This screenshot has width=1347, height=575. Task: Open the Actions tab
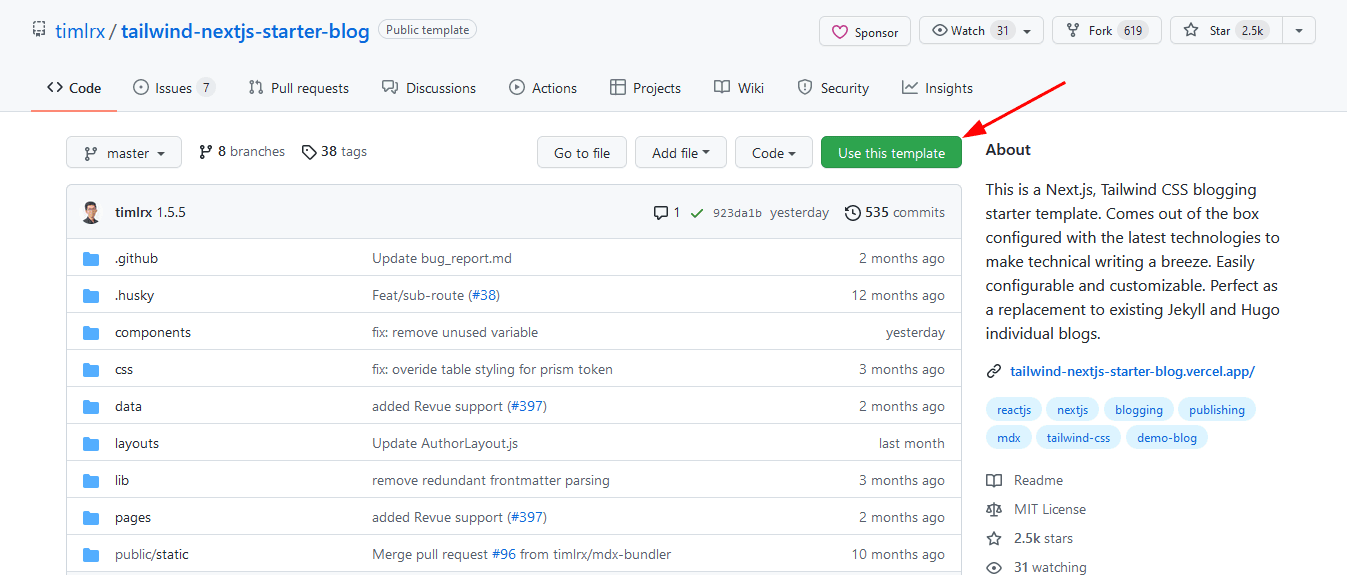click(543, 88)
